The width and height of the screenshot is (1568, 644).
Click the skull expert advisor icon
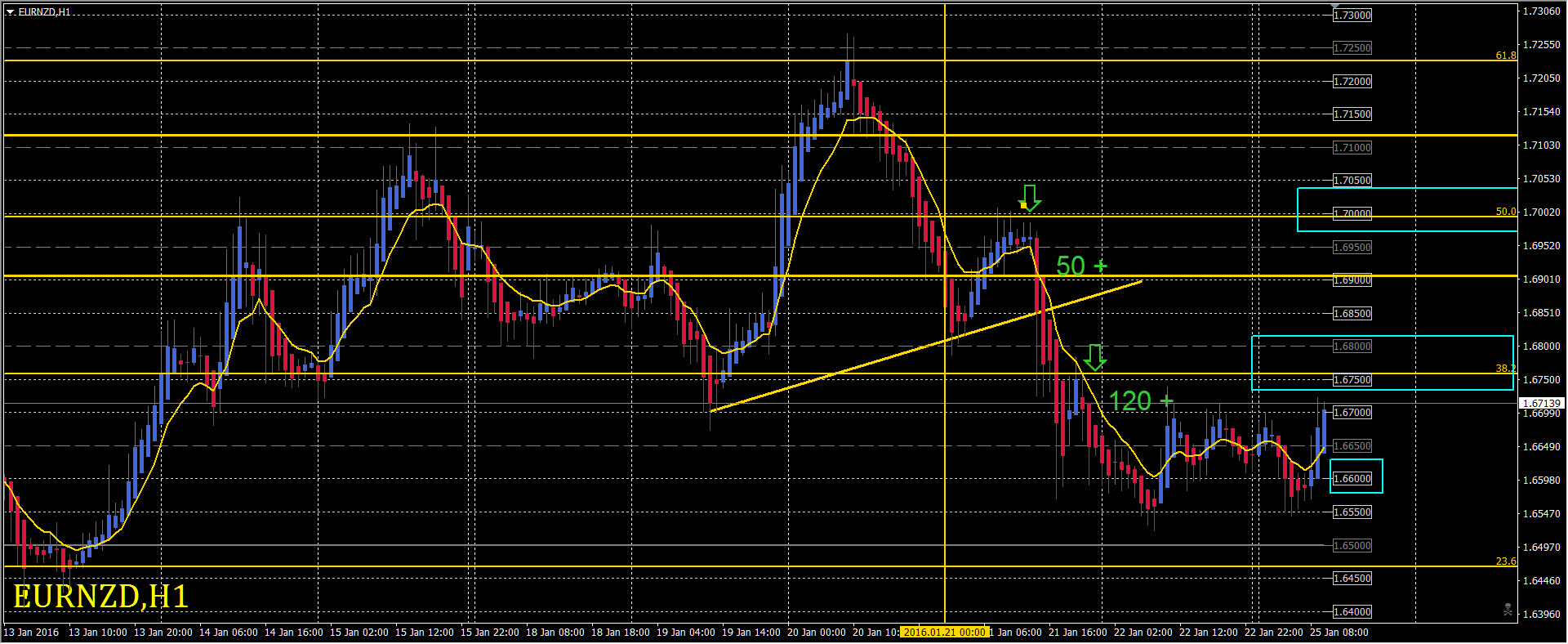(x=1508, y=610)
